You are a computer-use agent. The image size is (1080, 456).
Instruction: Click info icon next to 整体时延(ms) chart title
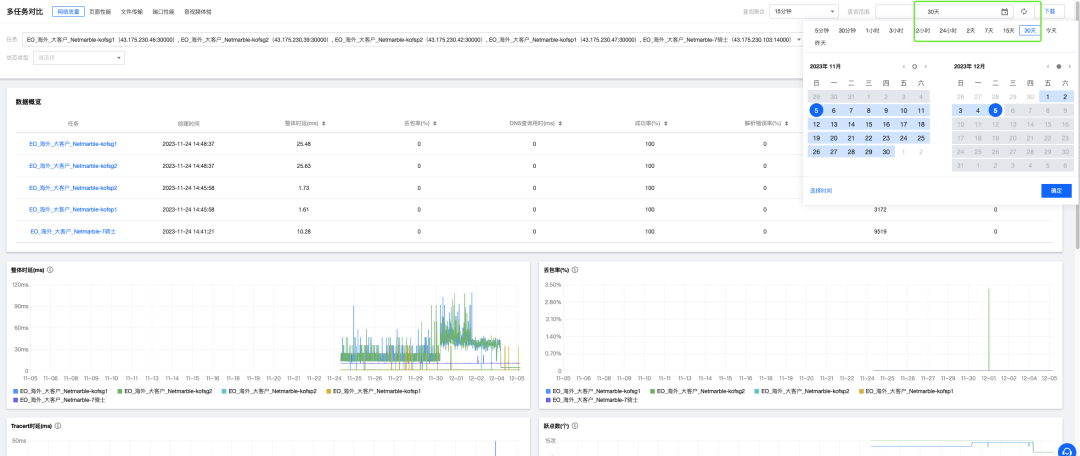(51, 270)
